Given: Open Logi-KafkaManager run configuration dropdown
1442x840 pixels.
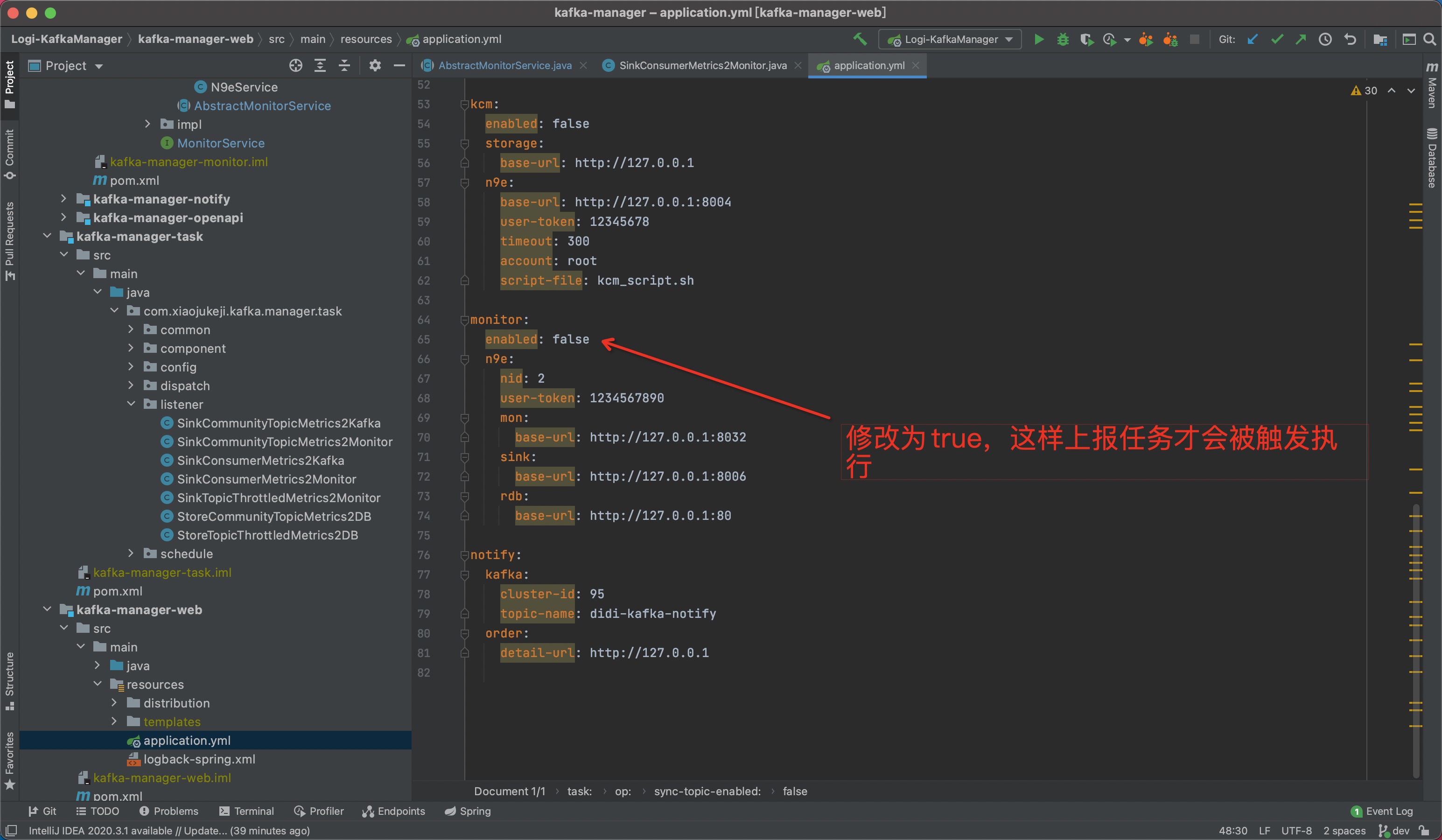Looking at the screenshot, I should [x=951, y=40].
